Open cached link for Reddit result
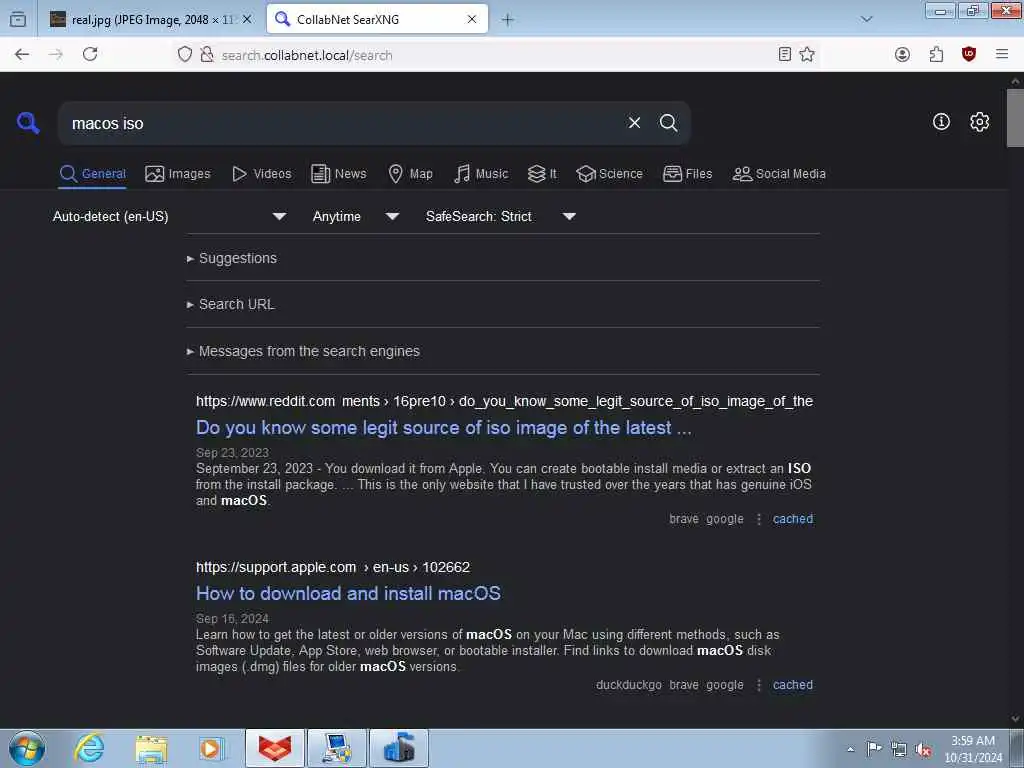 tap(793, 519)
